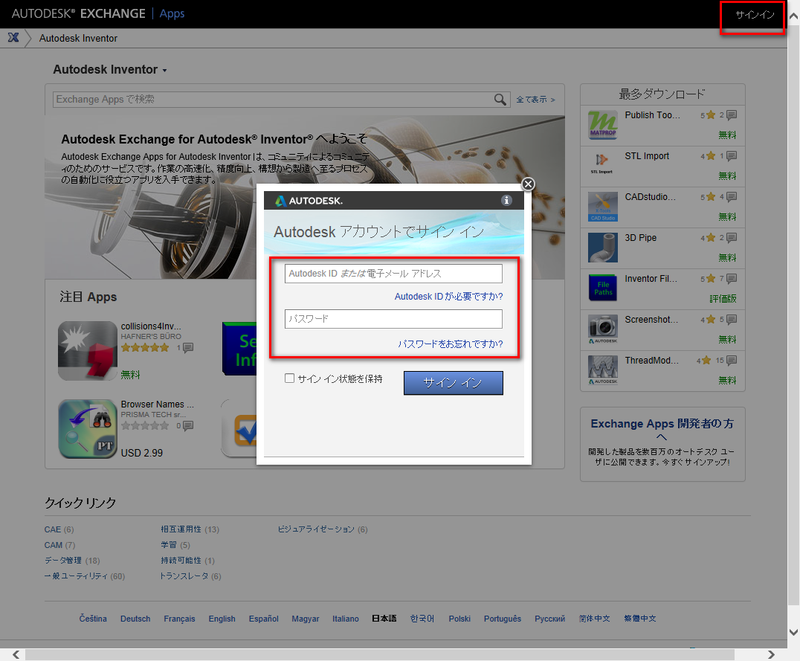The height and width of the screenshot is (661, 800).
Task: Open the Browser Names app thumbnail
Action: (x=88, y=429)
